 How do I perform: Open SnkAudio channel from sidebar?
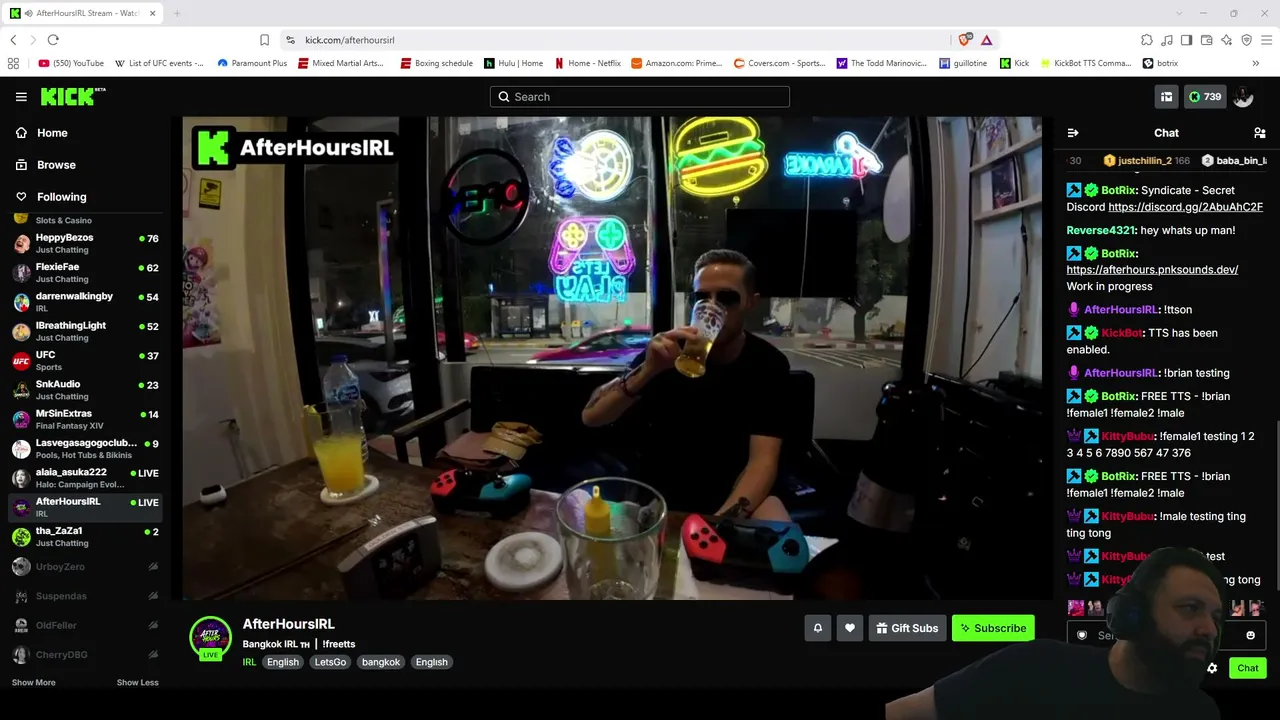(85, 390)
